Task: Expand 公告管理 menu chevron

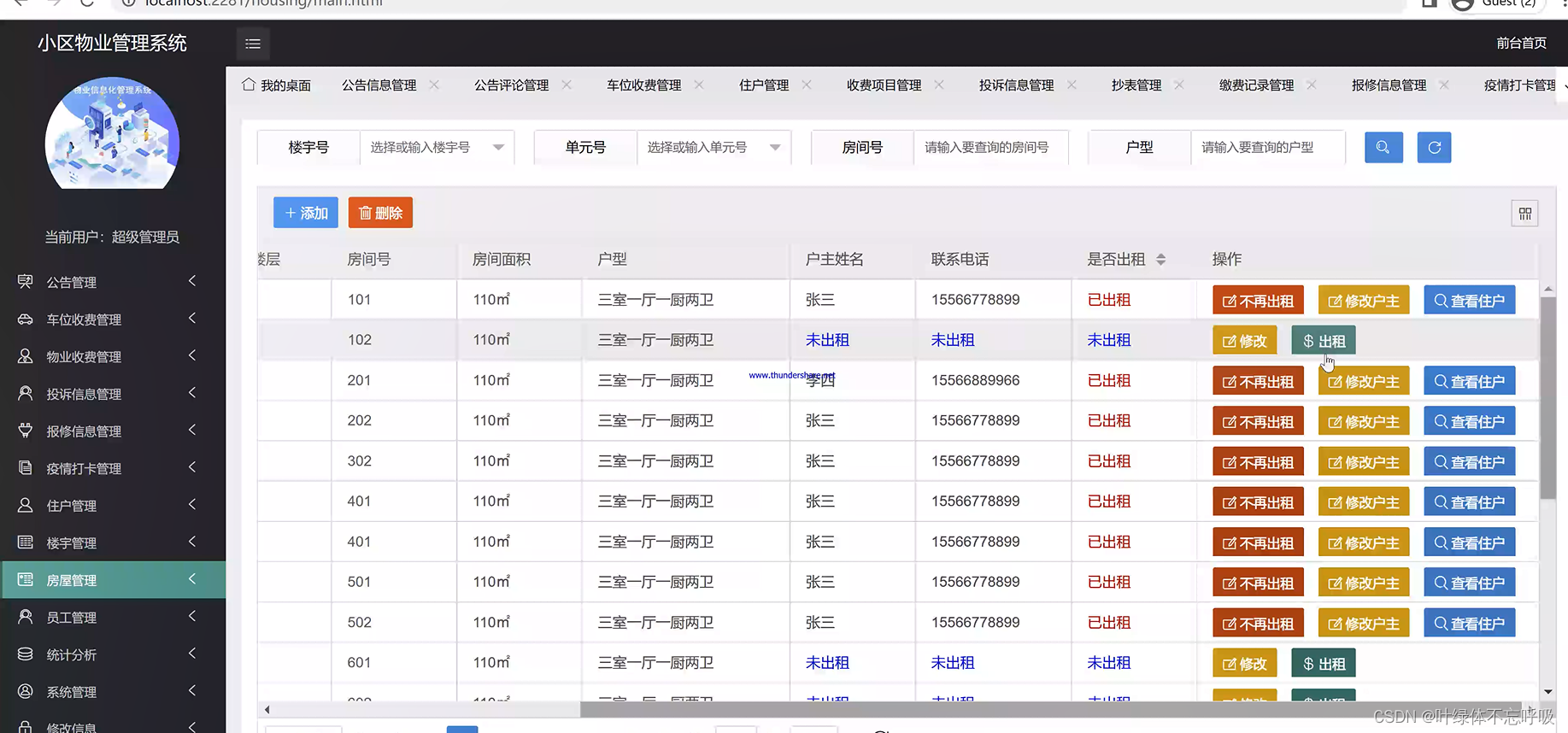Action: tap(192, 281)
